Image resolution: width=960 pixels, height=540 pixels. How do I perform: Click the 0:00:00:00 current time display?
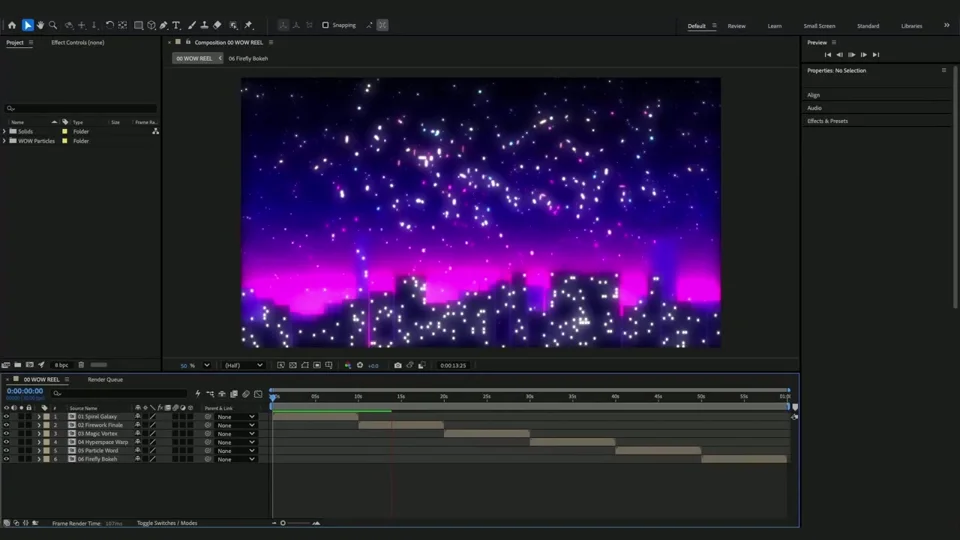(x=25, y=391)
